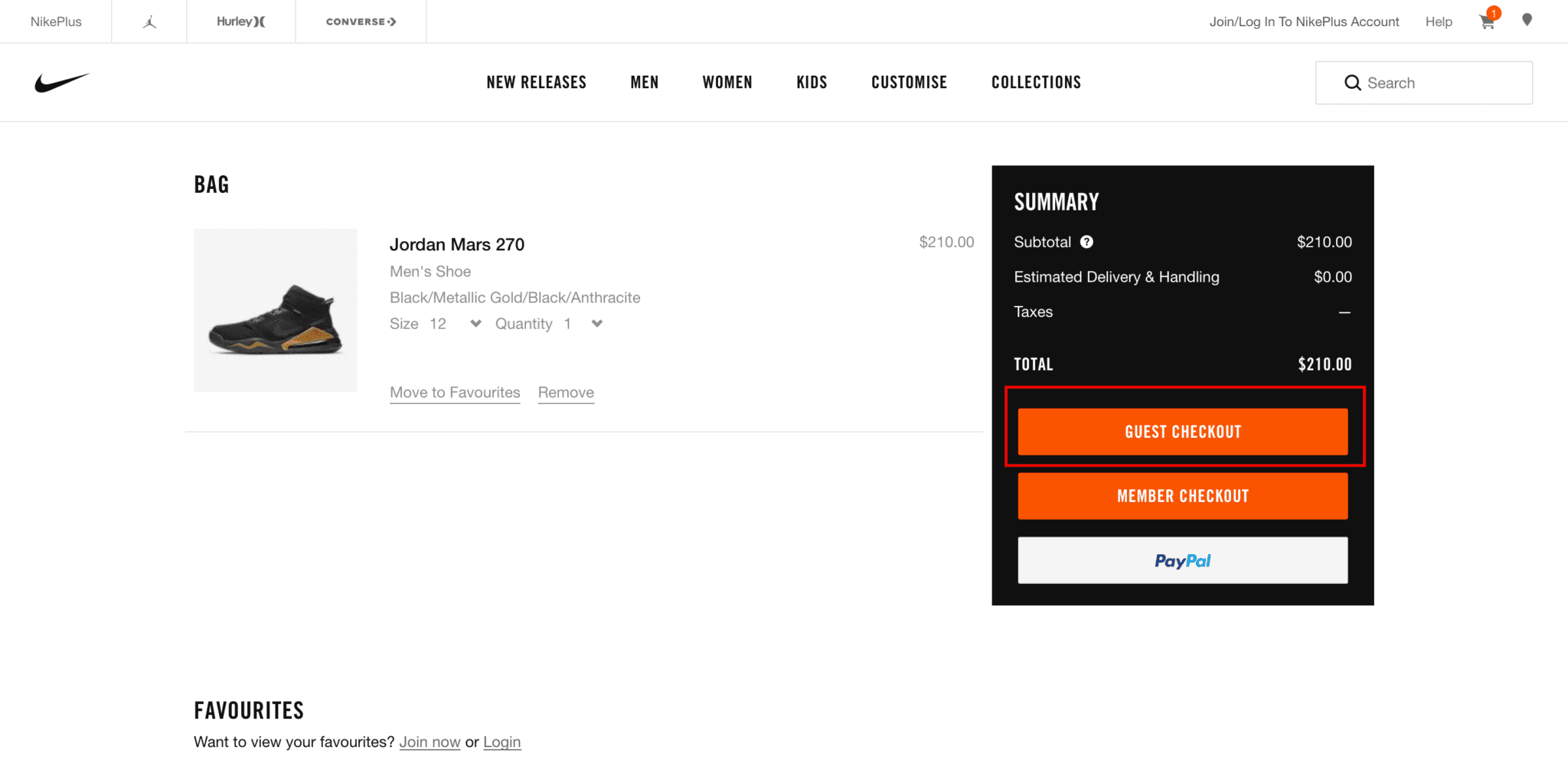Focus the Search input field
Viewport: 1568px width, 783px height.
point(1424,83)
